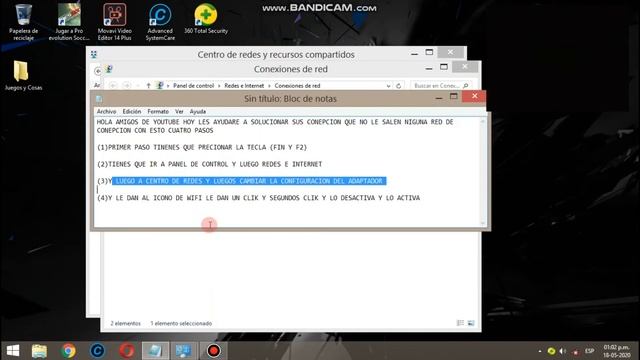Click the Notepad icon in title bar
Screen dimensions: 640x360
[x=99, y=99]
